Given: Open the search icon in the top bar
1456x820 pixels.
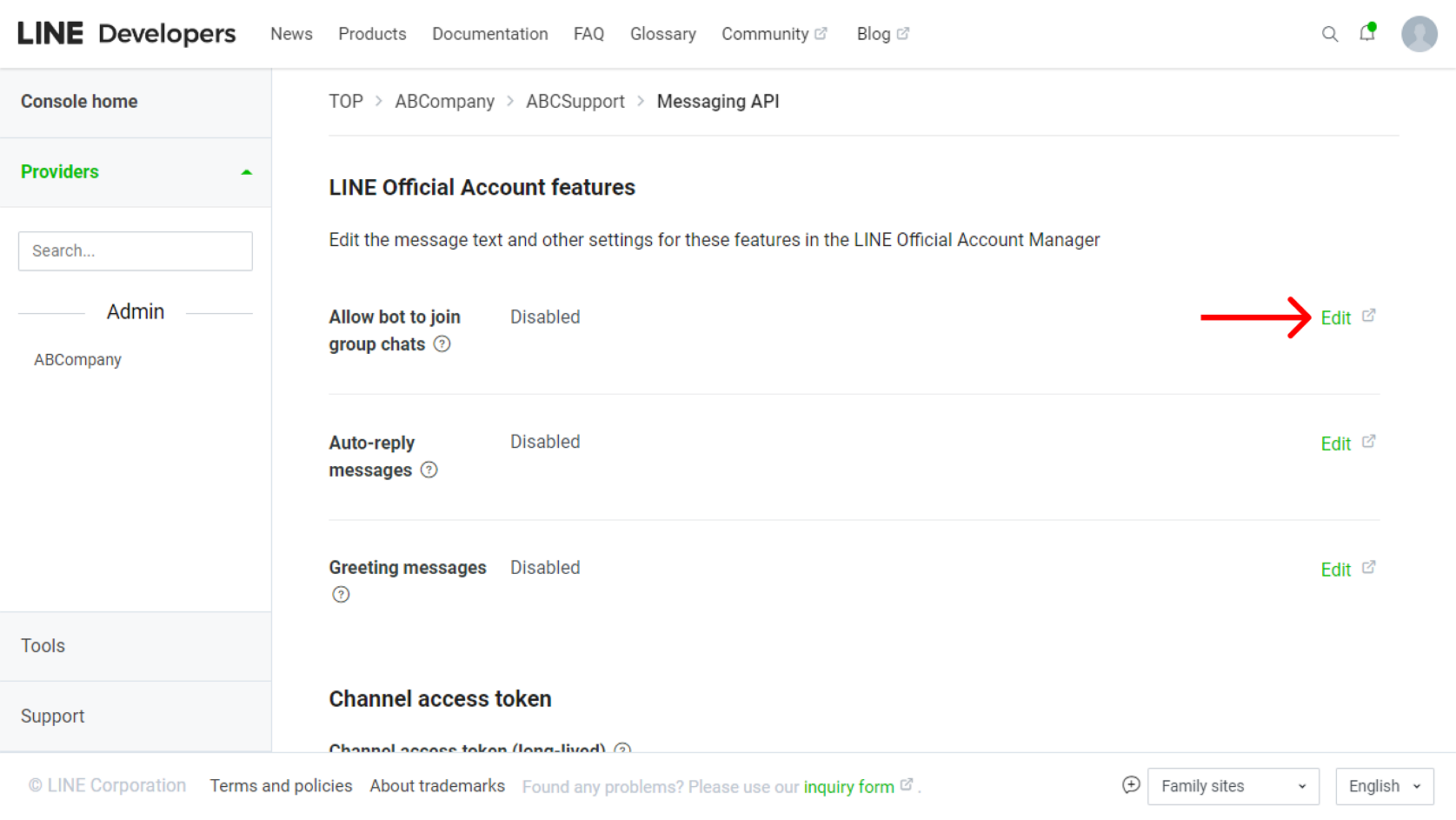Looking at the screenshot, I should [1330, 34].
